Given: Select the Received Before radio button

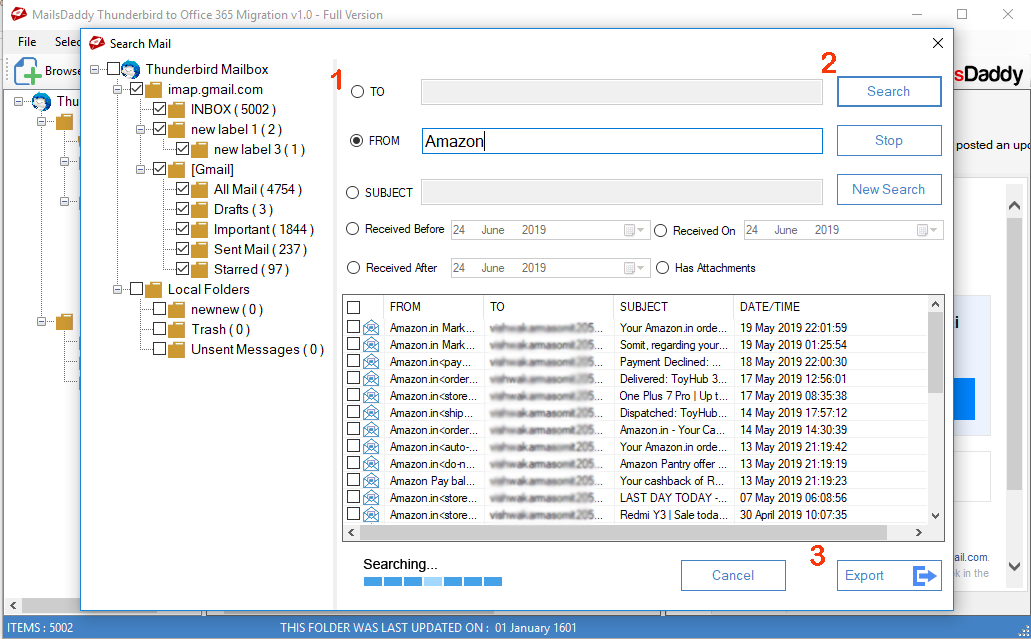Looking at the screenshot, I should [x=352, y=229].
